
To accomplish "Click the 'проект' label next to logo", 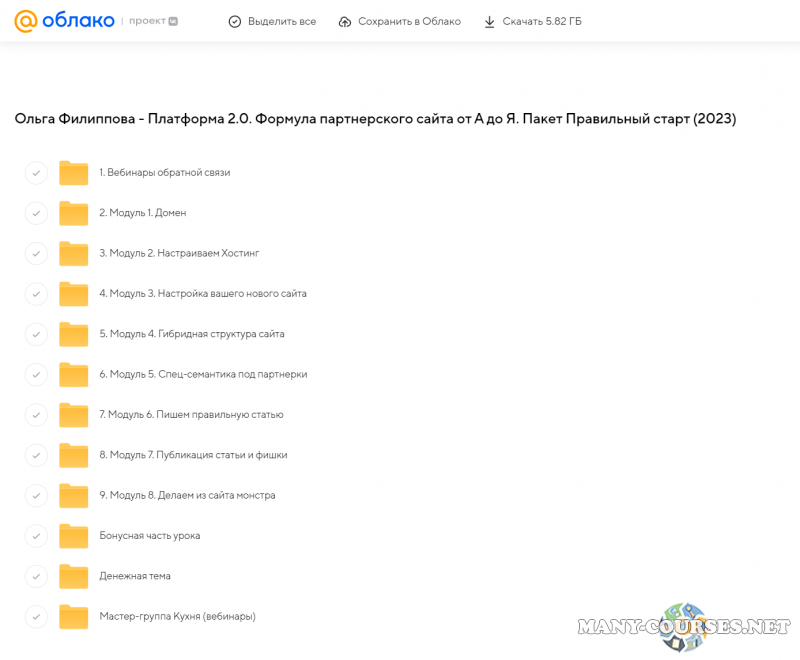I will tap(147, 21).
